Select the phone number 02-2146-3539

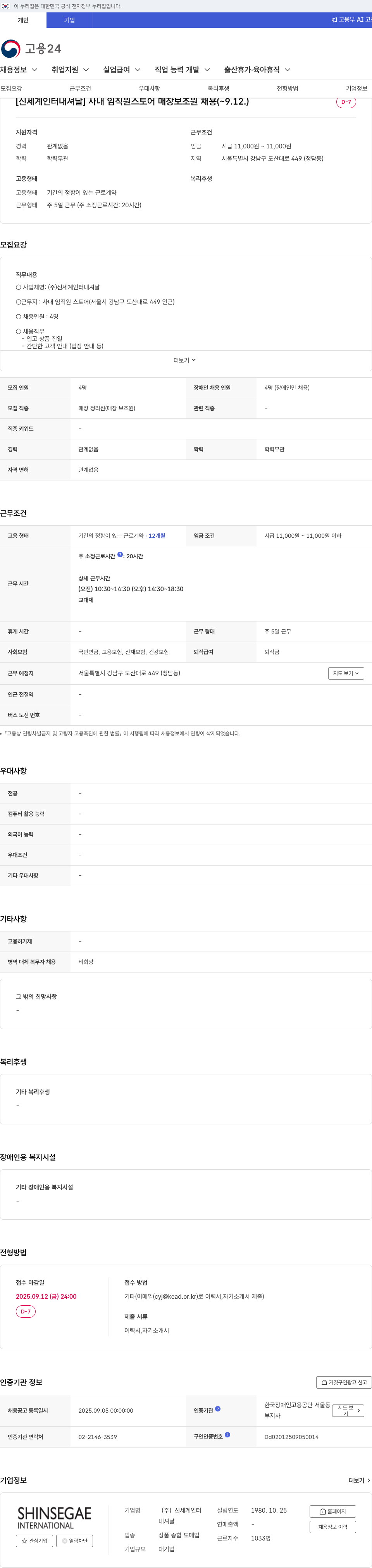97,1437
